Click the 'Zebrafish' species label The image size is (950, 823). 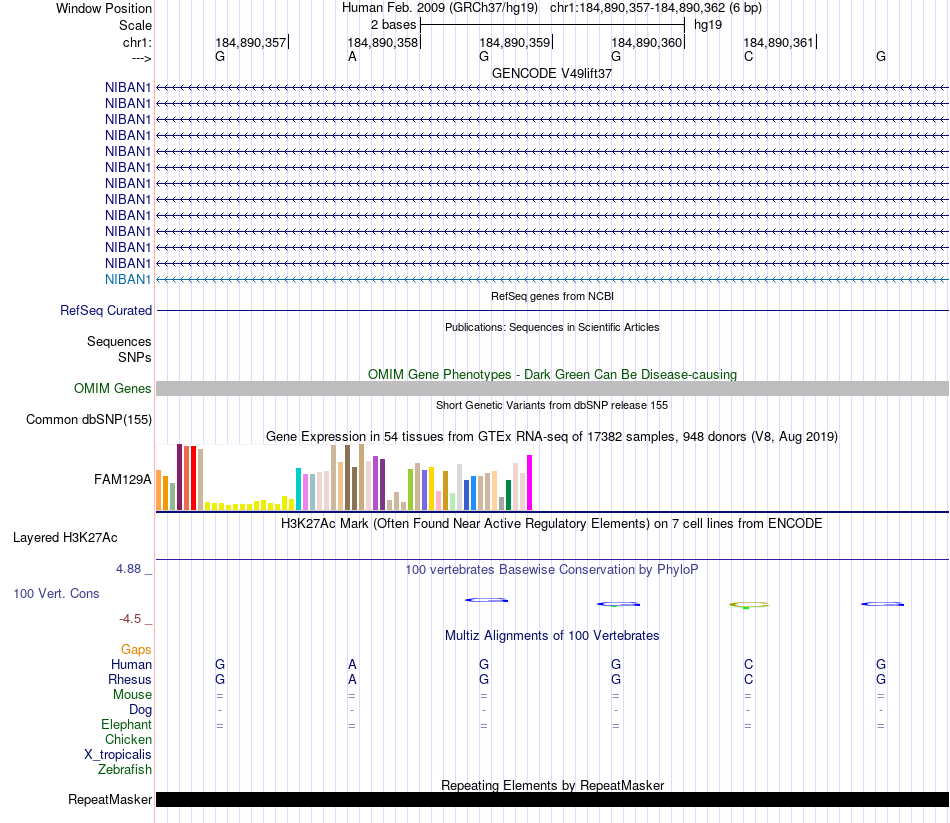tap(125, 770)
